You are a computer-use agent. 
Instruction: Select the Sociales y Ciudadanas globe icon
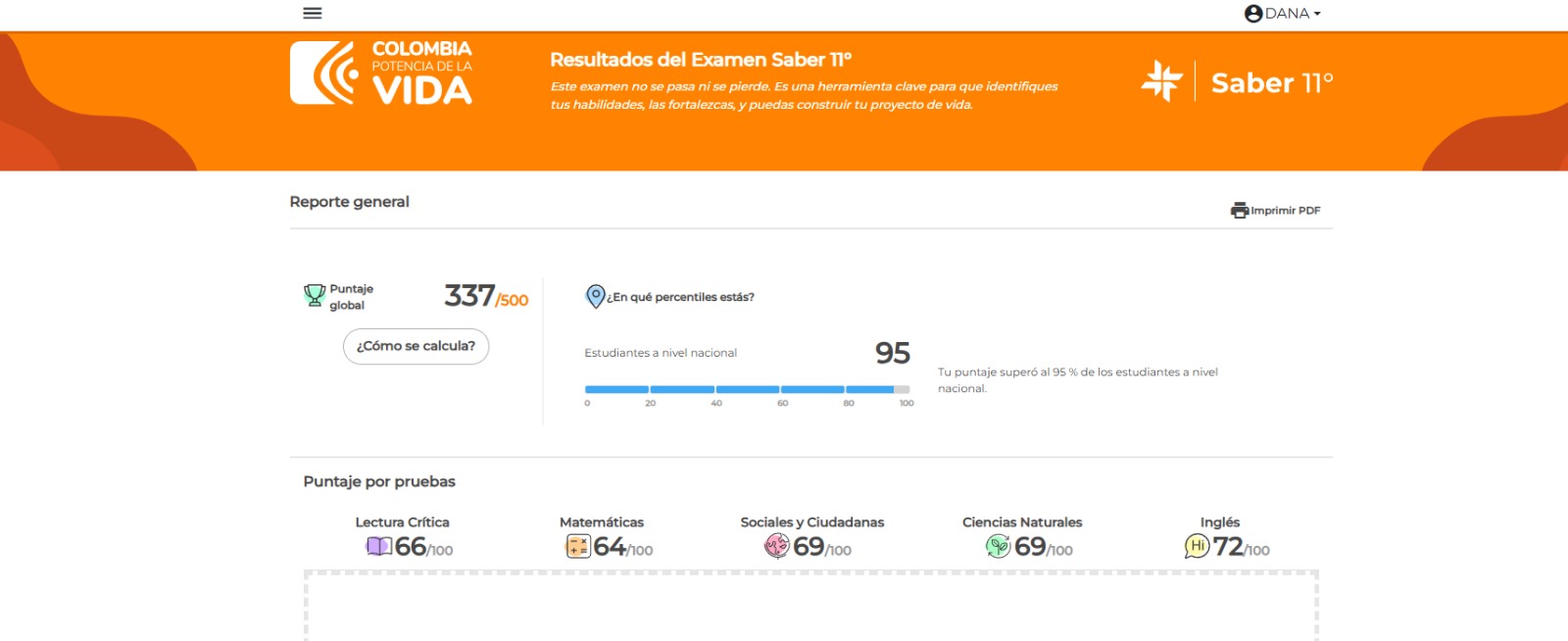(777, 545)
